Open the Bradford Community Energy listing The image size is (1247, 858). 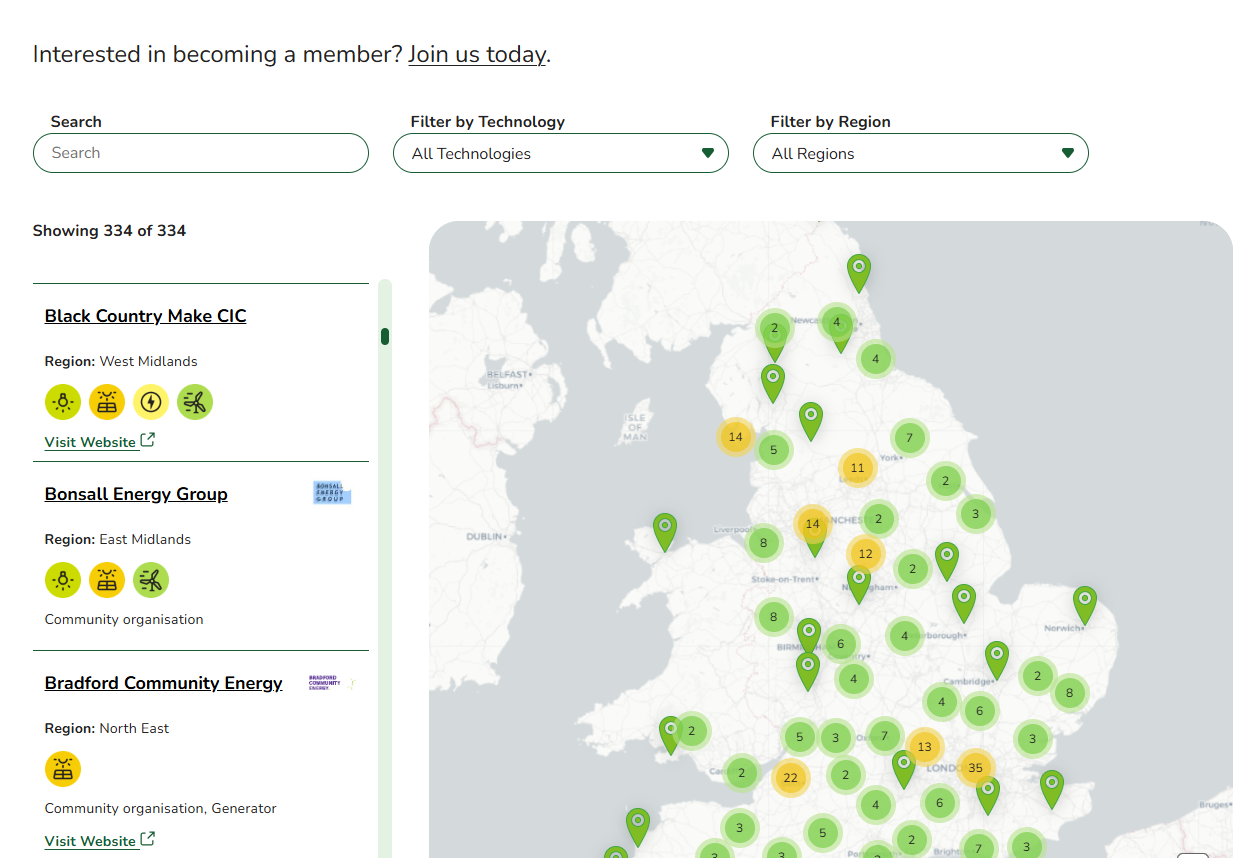click(163, 683)
